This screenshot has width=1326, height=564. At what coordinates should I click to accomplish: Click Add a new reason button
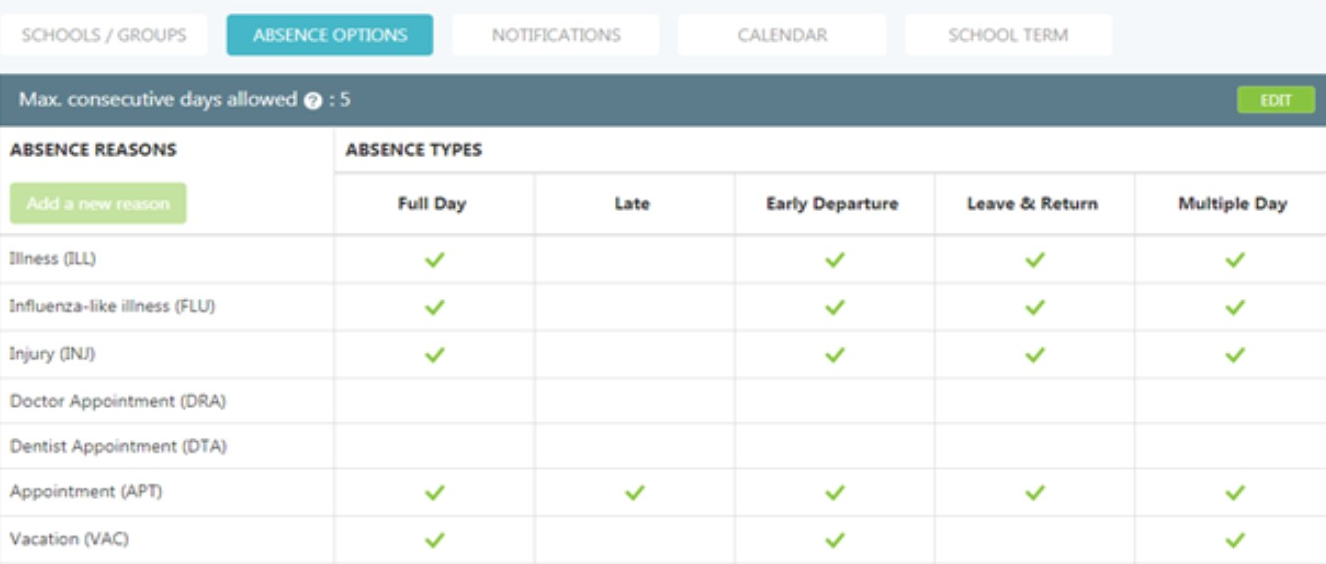point(98,203)
